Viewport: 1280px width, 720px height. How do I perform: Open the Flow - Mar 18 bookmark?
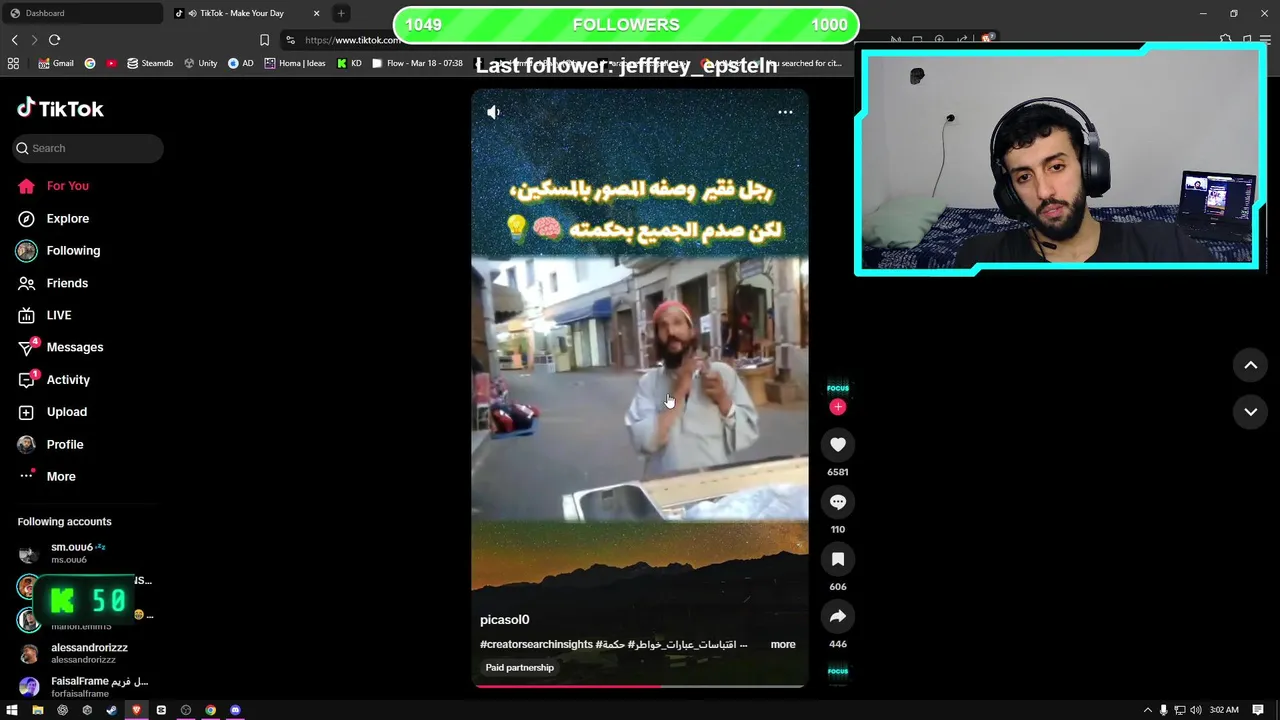click(417, 63)
